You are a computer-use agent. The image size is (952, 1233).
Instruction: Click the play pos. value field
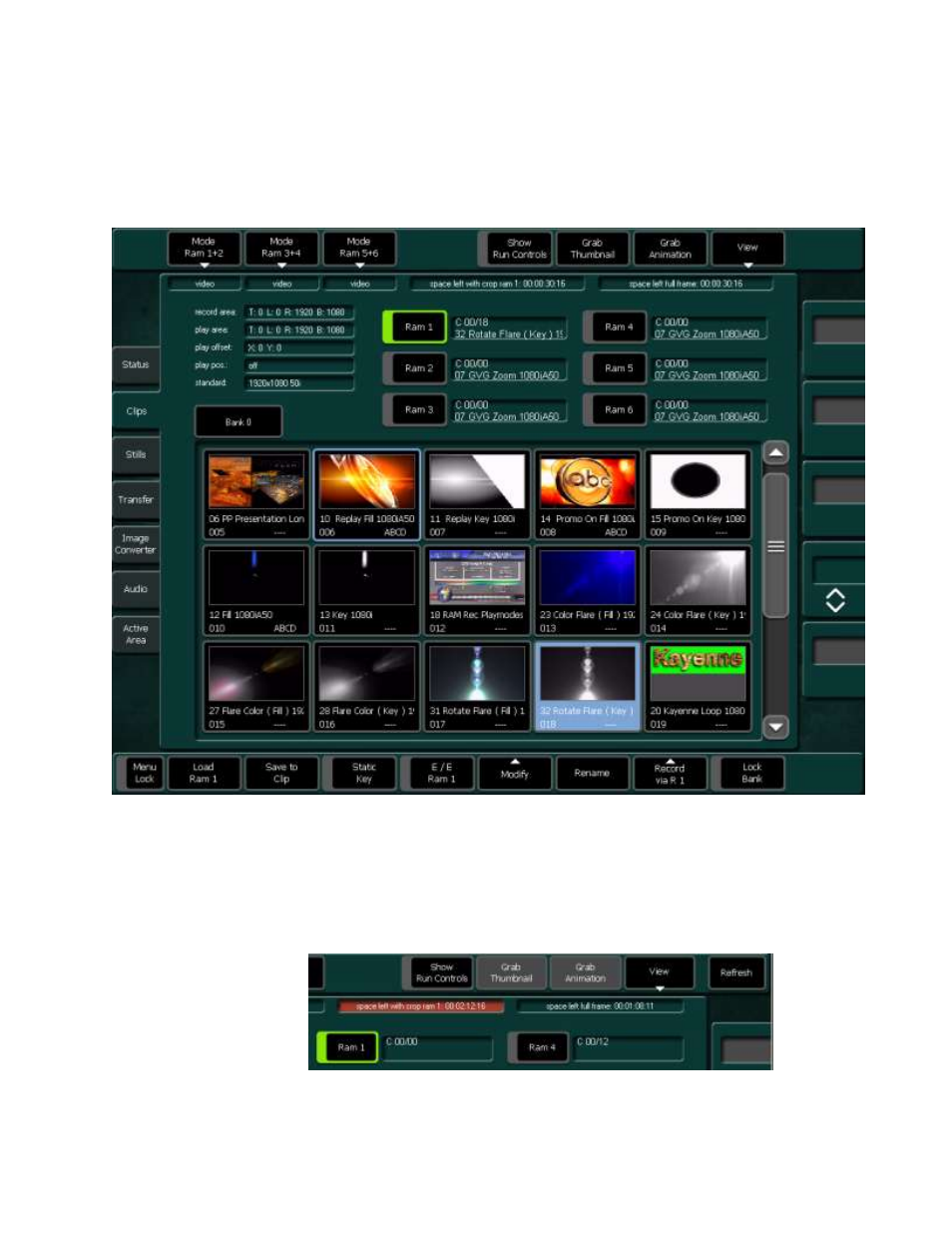tap(299, 366)
